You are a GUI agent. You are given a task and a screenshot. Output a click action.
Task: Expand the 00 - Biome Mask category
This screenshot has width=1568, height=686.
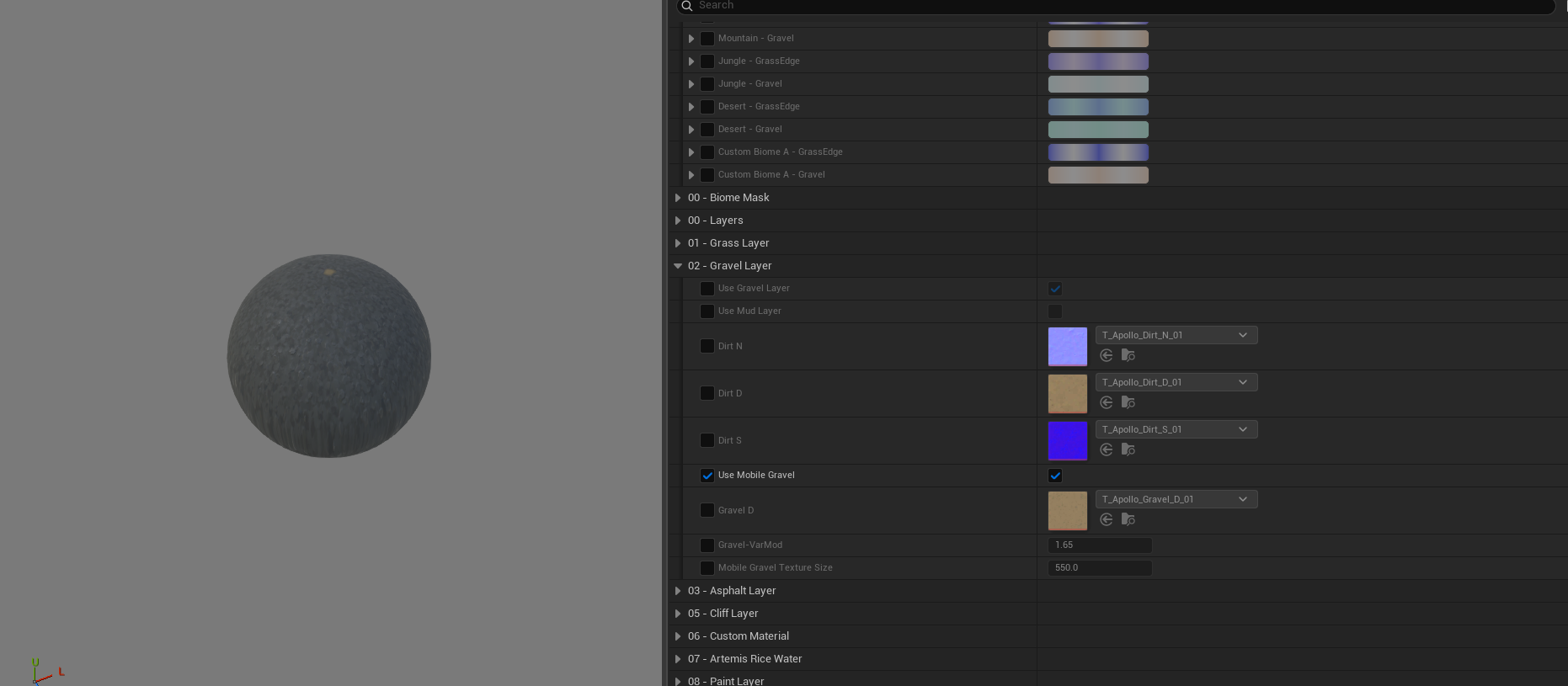pos(678,198)
